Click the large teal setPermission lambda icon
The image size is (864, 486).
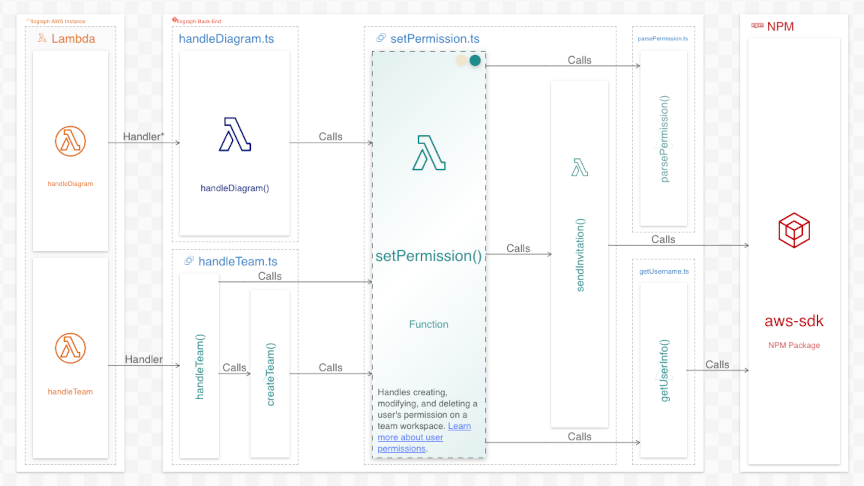[x=429, y=153]
